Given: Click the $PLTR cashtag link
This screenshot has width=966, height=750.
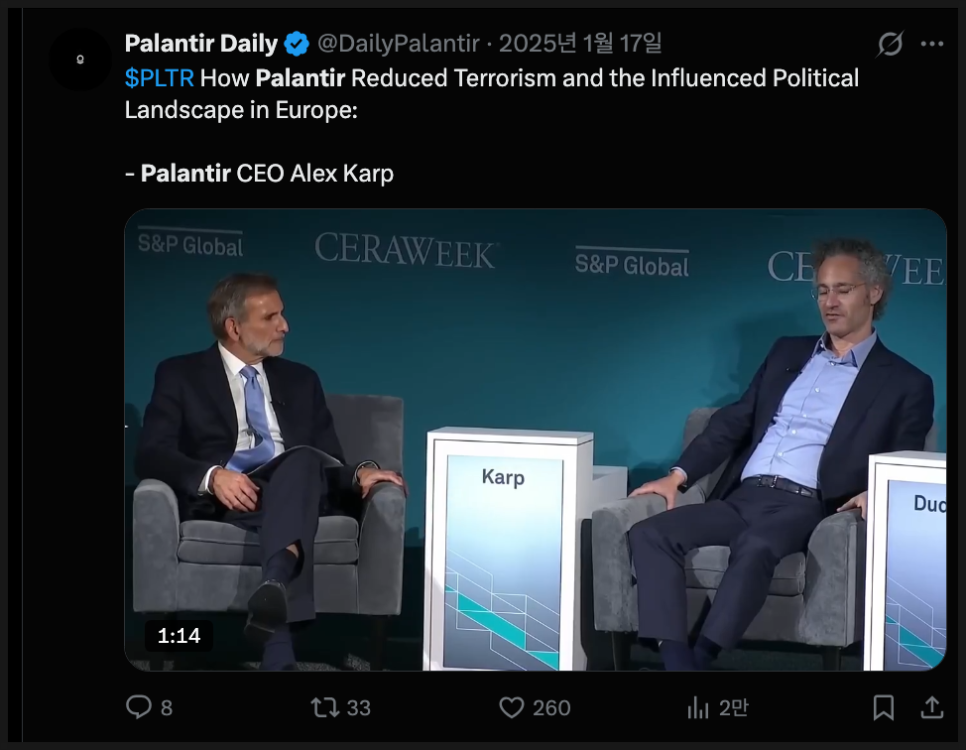Looking at the screenshot, I should click(x=159, y=78).
